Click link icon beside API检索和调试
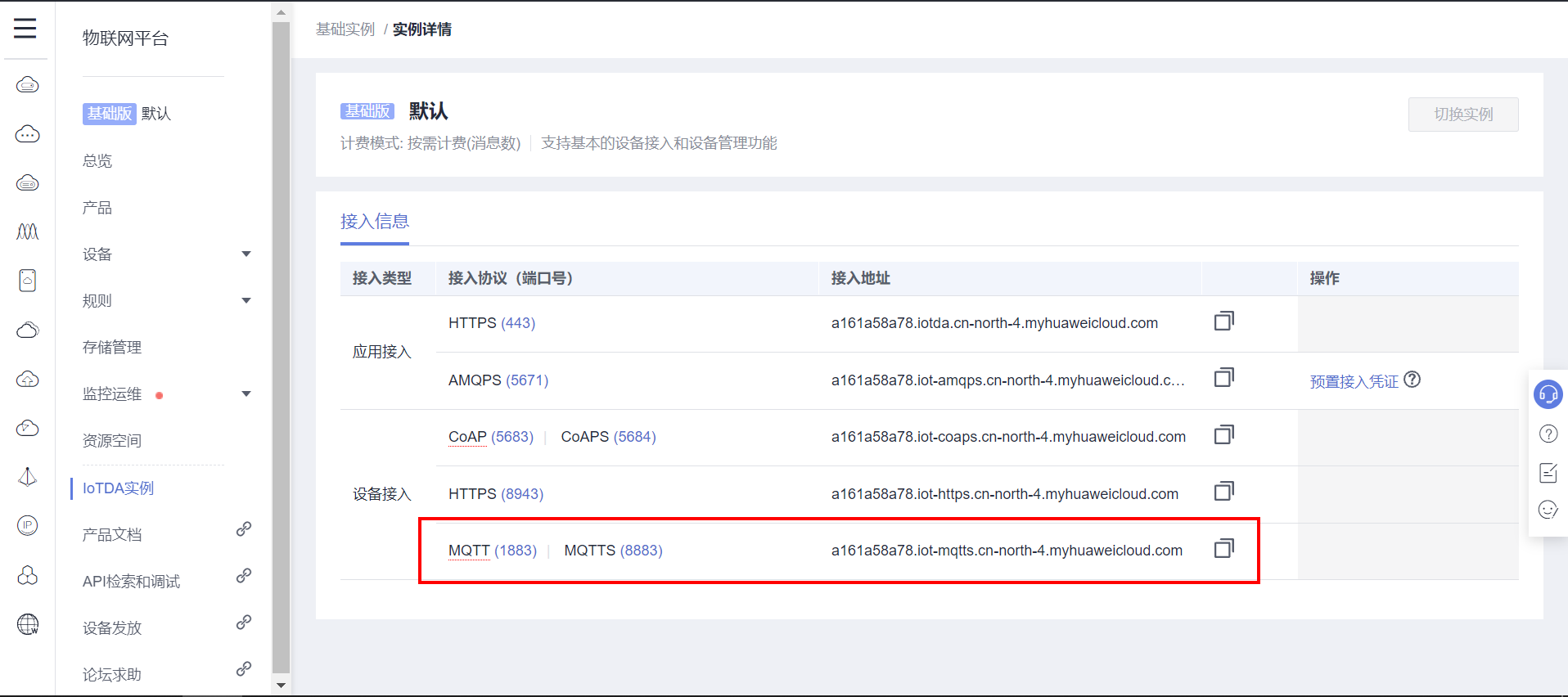 tap(244, 576)
